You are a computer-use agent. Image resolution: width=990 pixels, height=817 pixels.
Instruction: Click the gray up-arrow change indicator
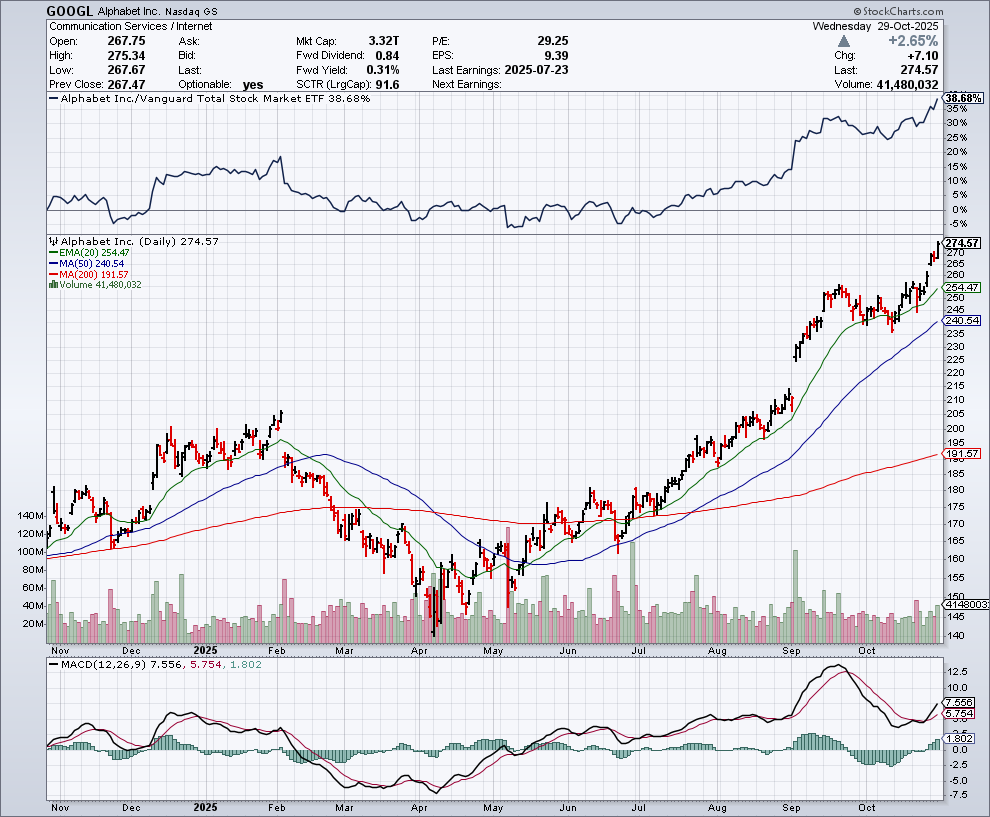coord(845,41)
